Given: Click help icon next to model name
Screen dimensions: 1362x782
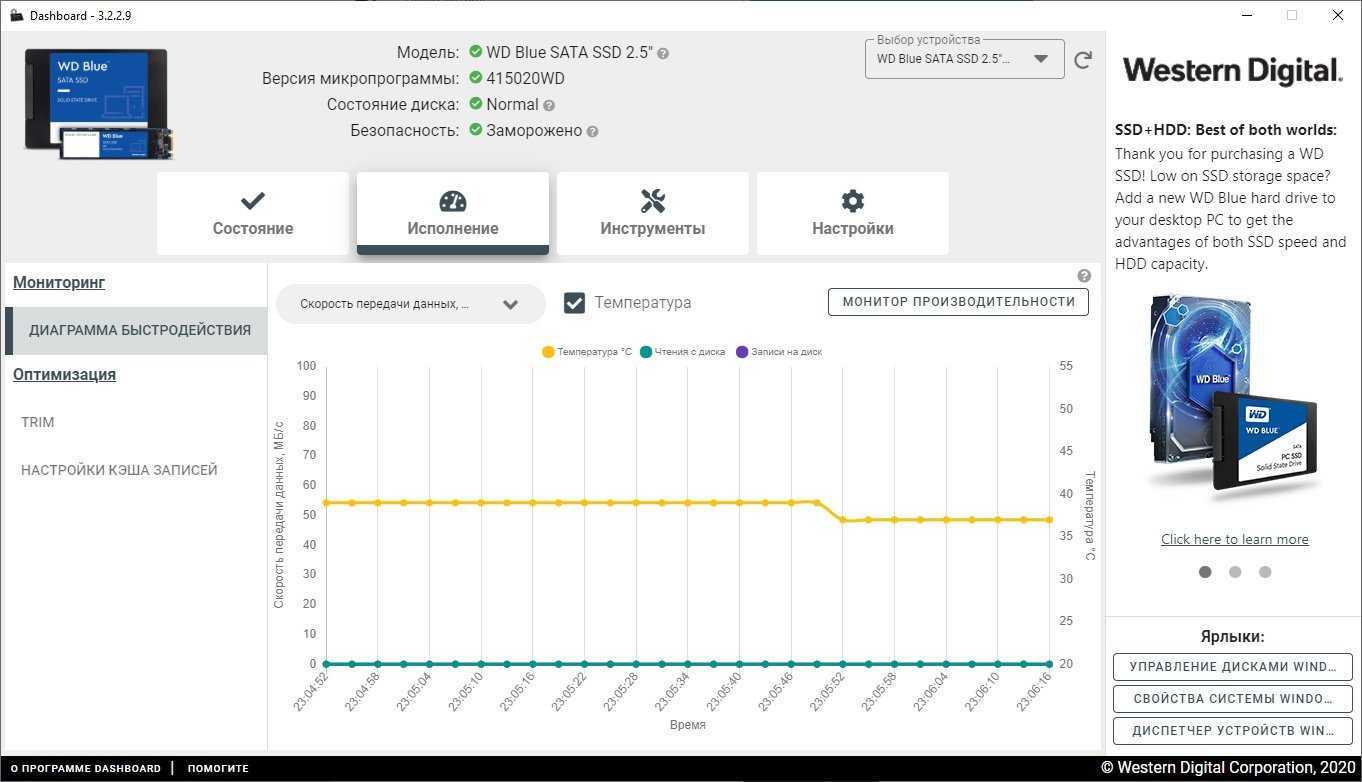Looking at the screenshot, I should 663,53.
